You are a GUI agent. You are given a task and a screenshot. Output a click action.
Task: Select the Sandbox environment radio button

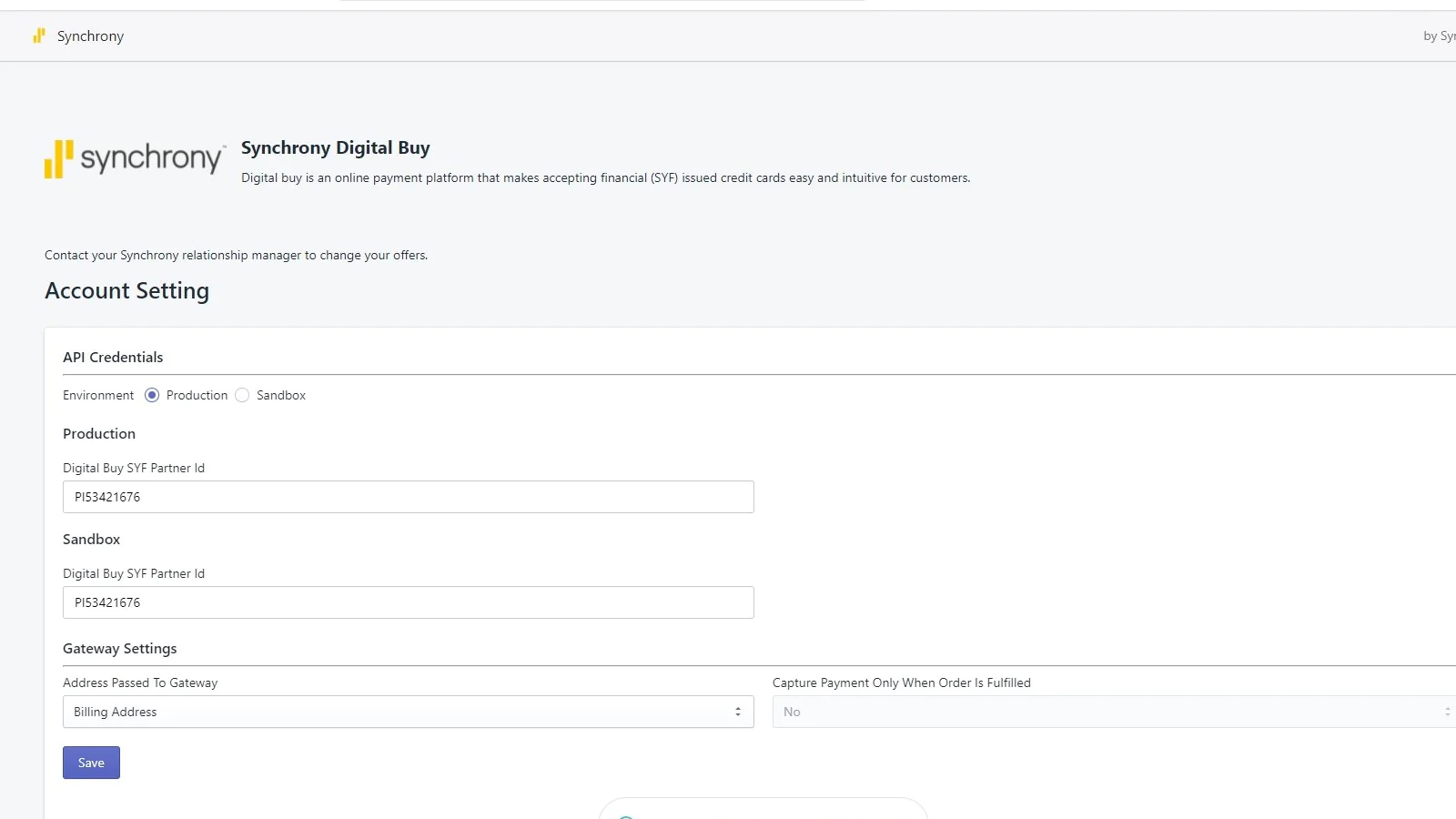[x=242, y=395]
